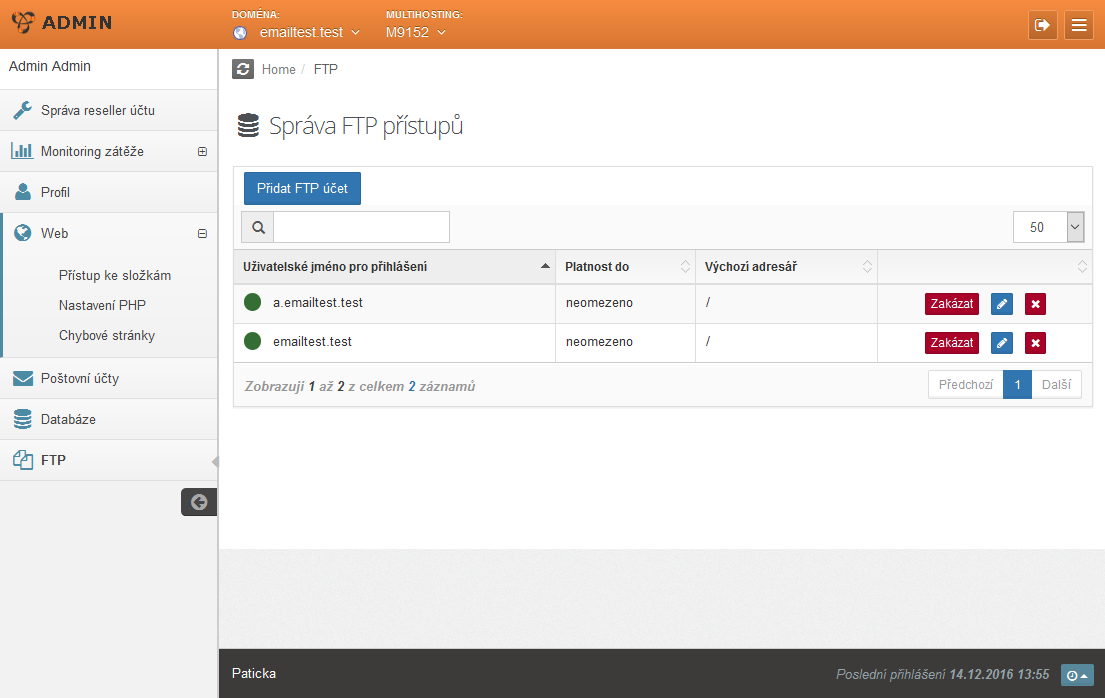Viewport: 1105px width, 698px height.
Task: Delete the emailtest.test FTP account
Action: [x=1035, y=343]
